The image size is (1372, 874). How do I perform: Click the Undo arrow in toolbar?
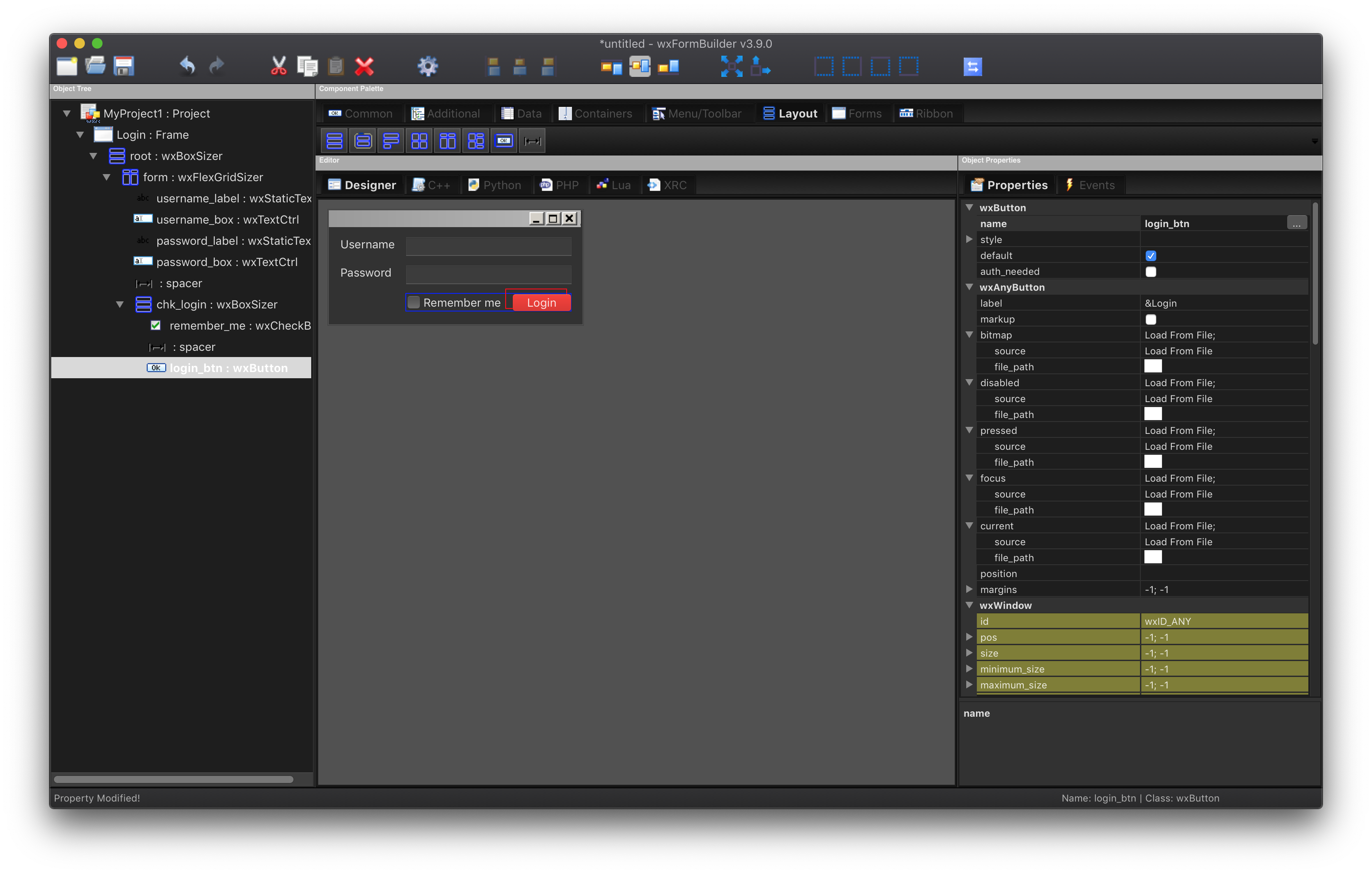pos(187,66)
